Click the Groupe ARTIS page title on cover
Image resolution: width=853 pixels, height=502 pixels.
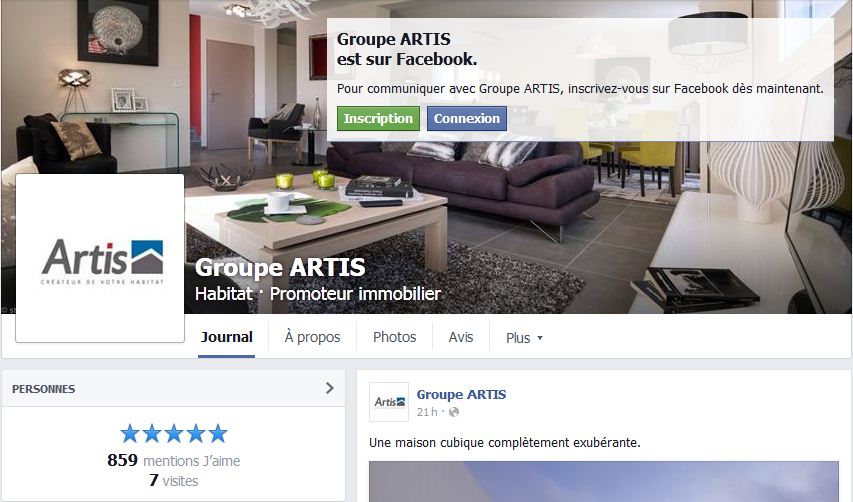tap(280, 267)
